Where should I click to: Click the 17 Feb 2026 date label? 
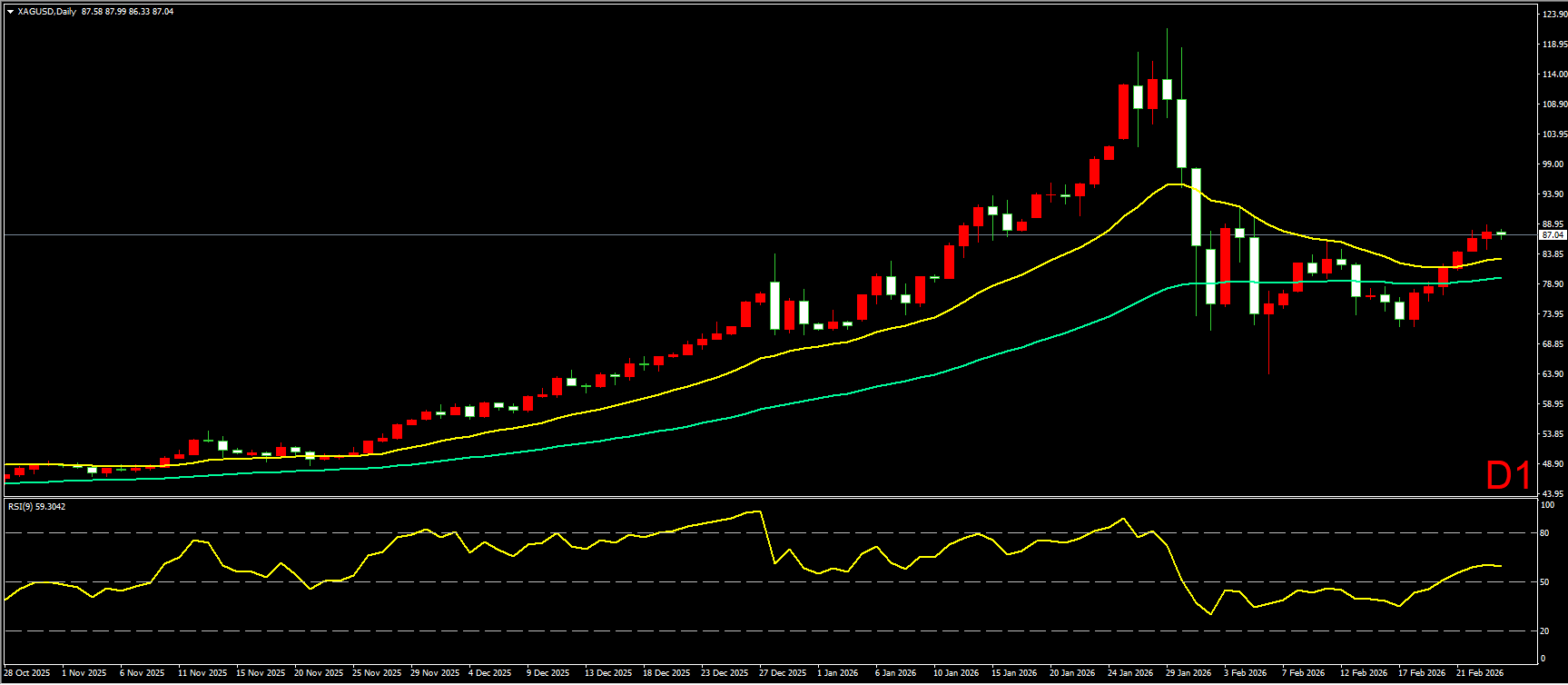[1422, 673]
